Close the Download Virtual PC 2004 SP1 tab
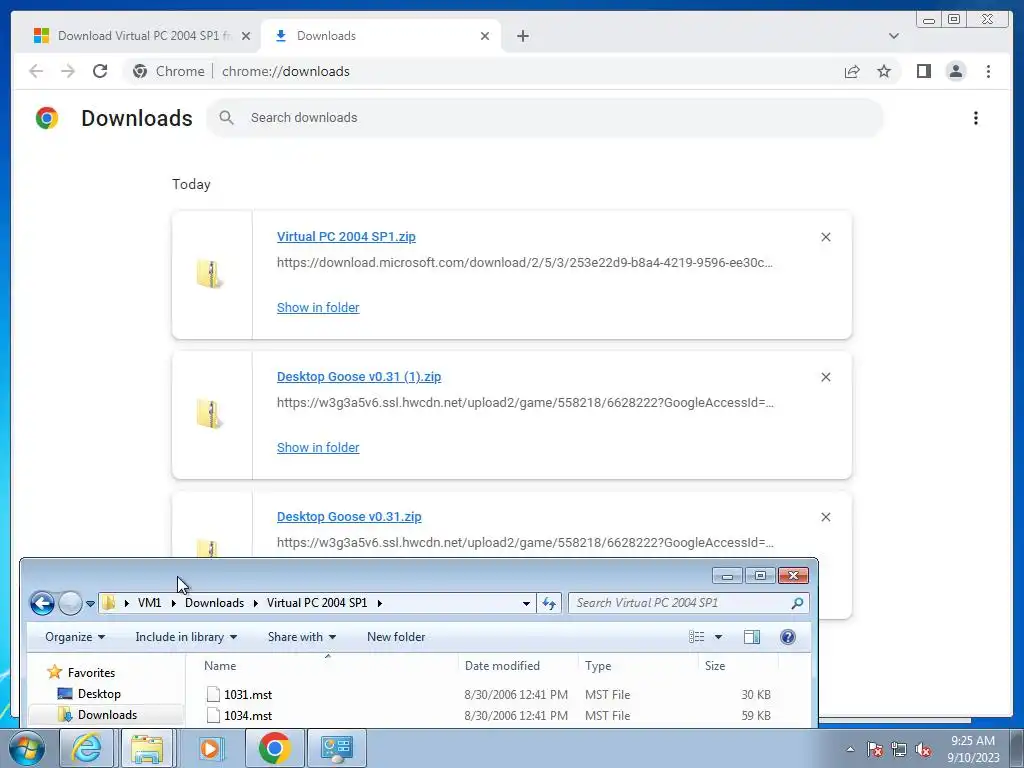1024x768 pixels. pyautogui.click(x=246, y=36)
